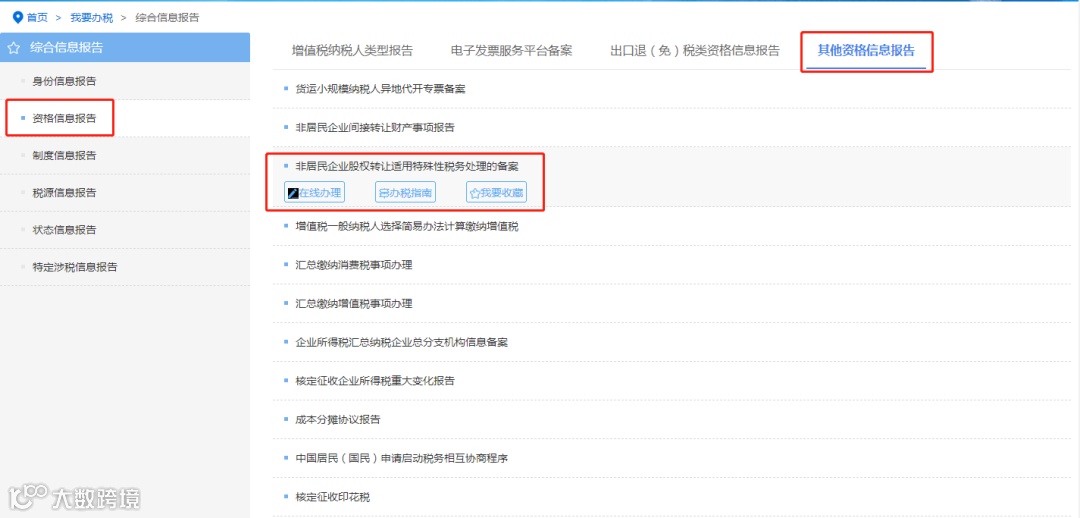This screenshot has height=518, width=1080.
Task: Open the 我要办税 breadcrumb link
Action: click(x=92, y=18)
